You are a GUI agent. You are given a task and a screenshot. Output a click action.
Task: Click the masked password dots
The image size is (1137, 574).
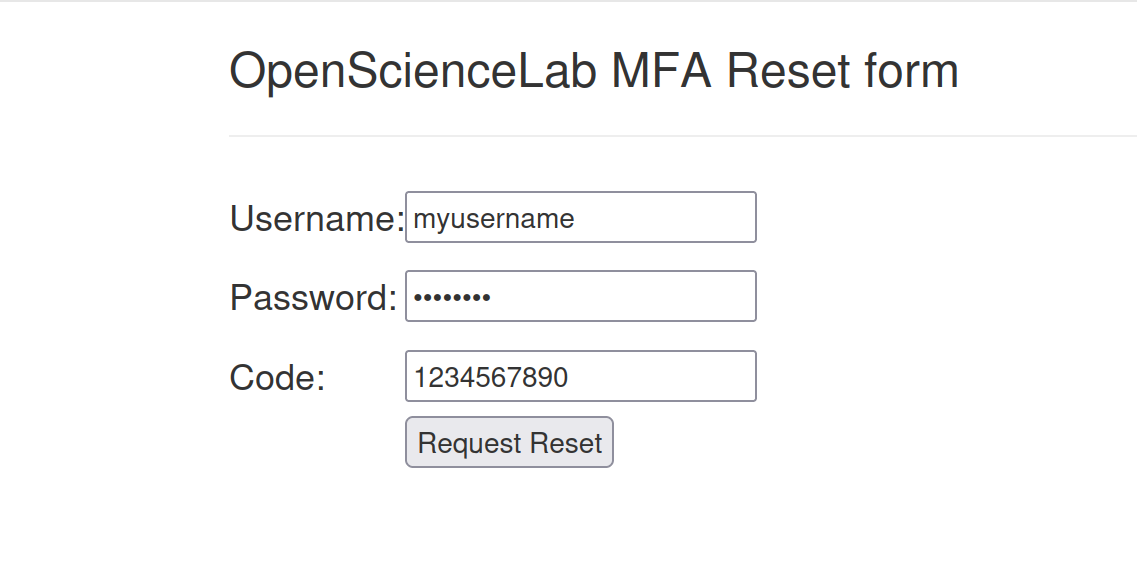(452, 297)
